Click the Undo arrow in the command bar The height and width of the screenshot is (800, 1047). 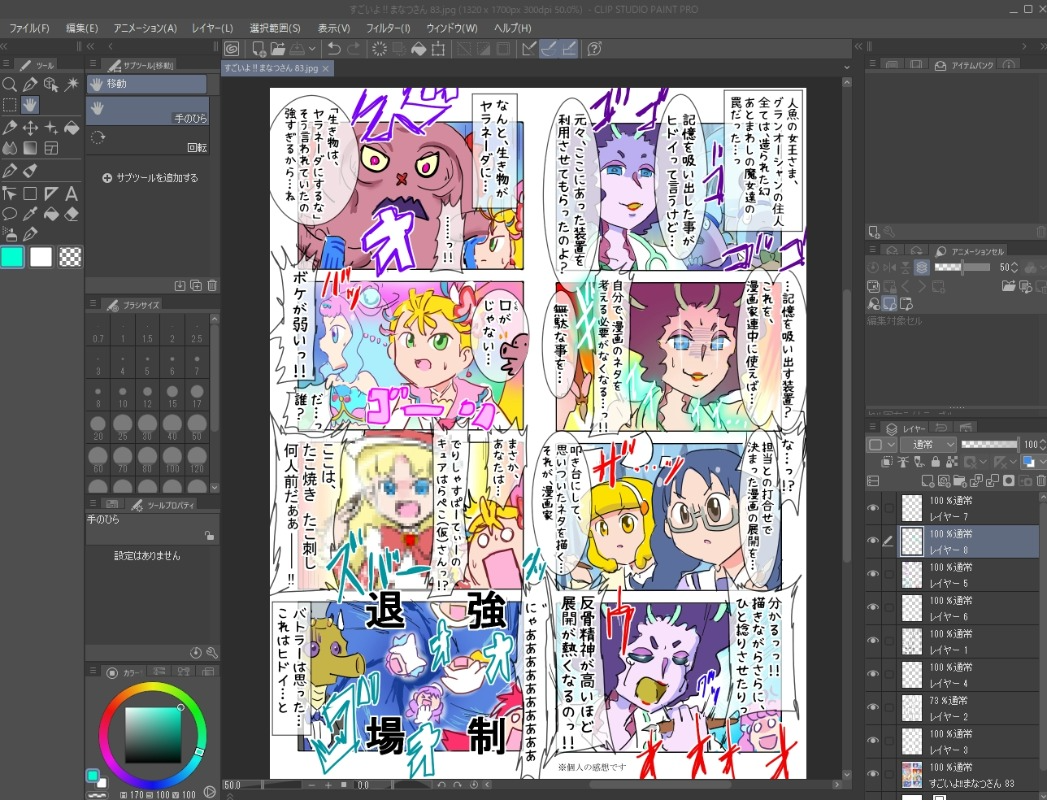tap(333, 48)
